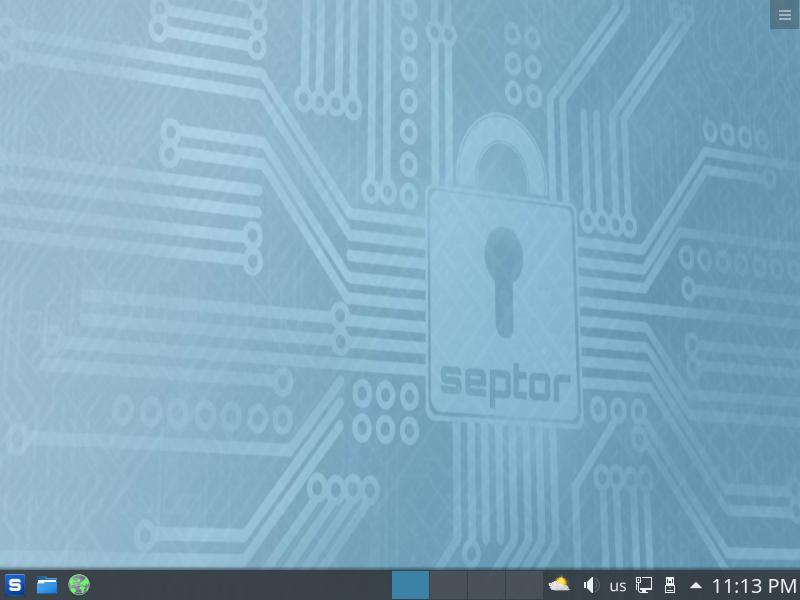Viewport: 800px width, 600px height.
Task: Click the speaker volume icon
Action: [590, 585]
